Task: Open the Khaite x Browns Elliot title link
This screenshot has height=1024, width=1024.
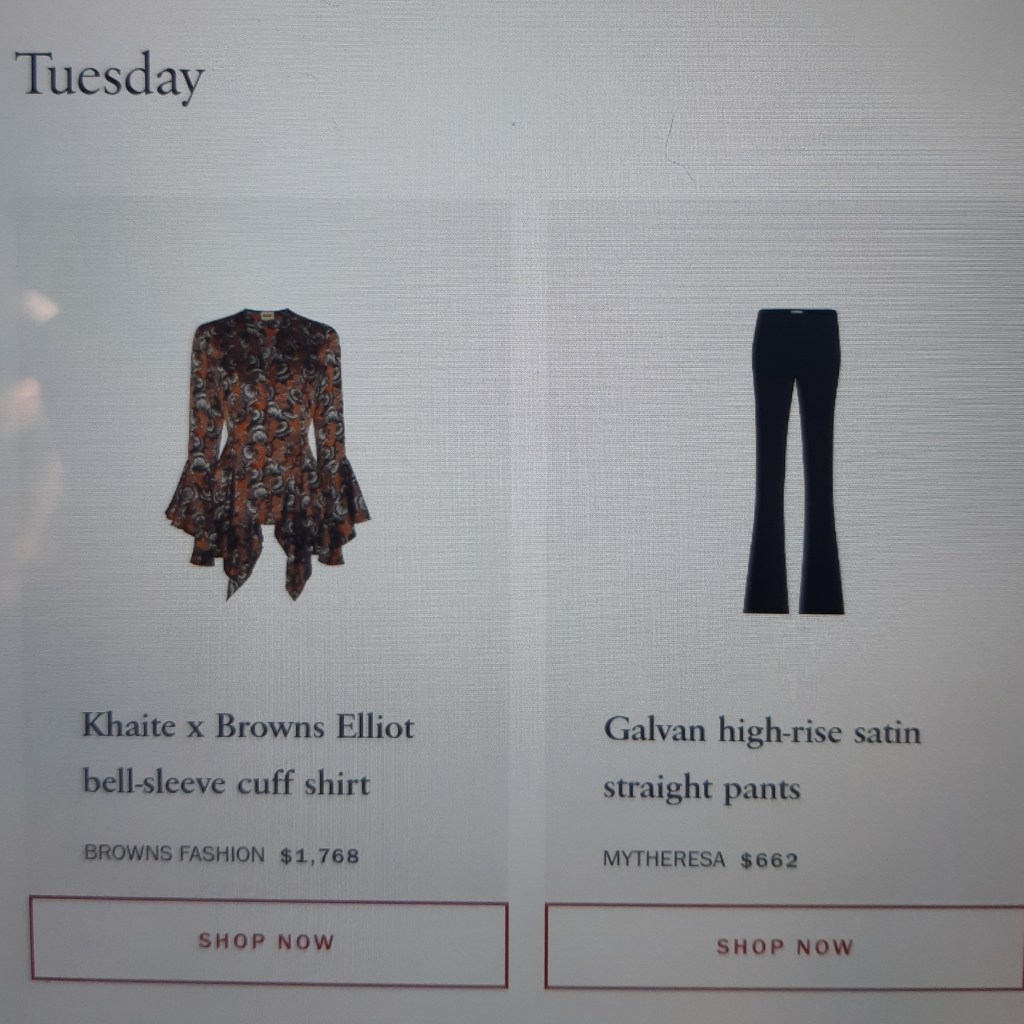Action: click(248, 726)
